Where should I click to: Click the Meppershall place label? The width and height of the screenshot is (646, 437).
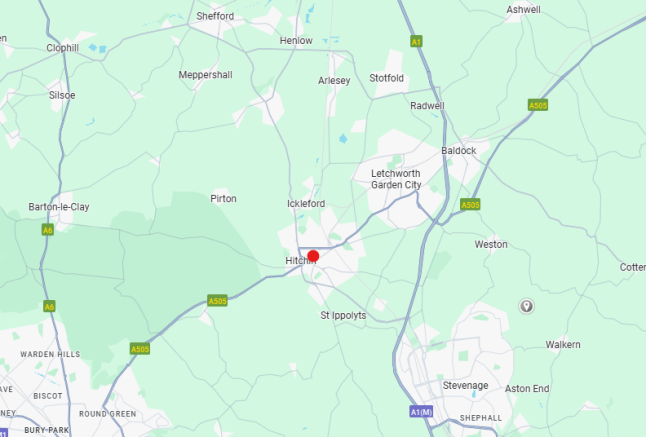[206, 75]
